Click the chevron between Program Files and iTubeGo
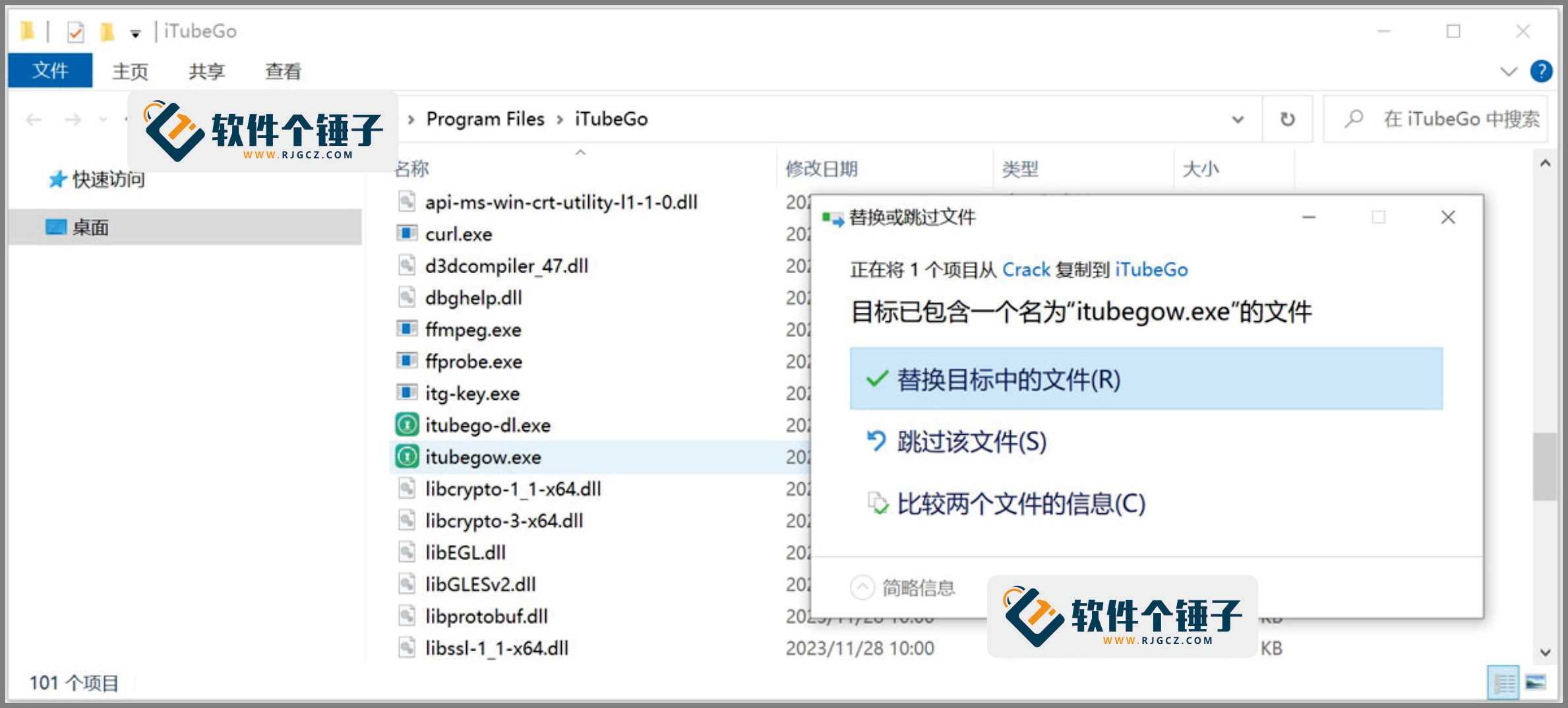Viewport: 1568px width, 708px height. 560,119
